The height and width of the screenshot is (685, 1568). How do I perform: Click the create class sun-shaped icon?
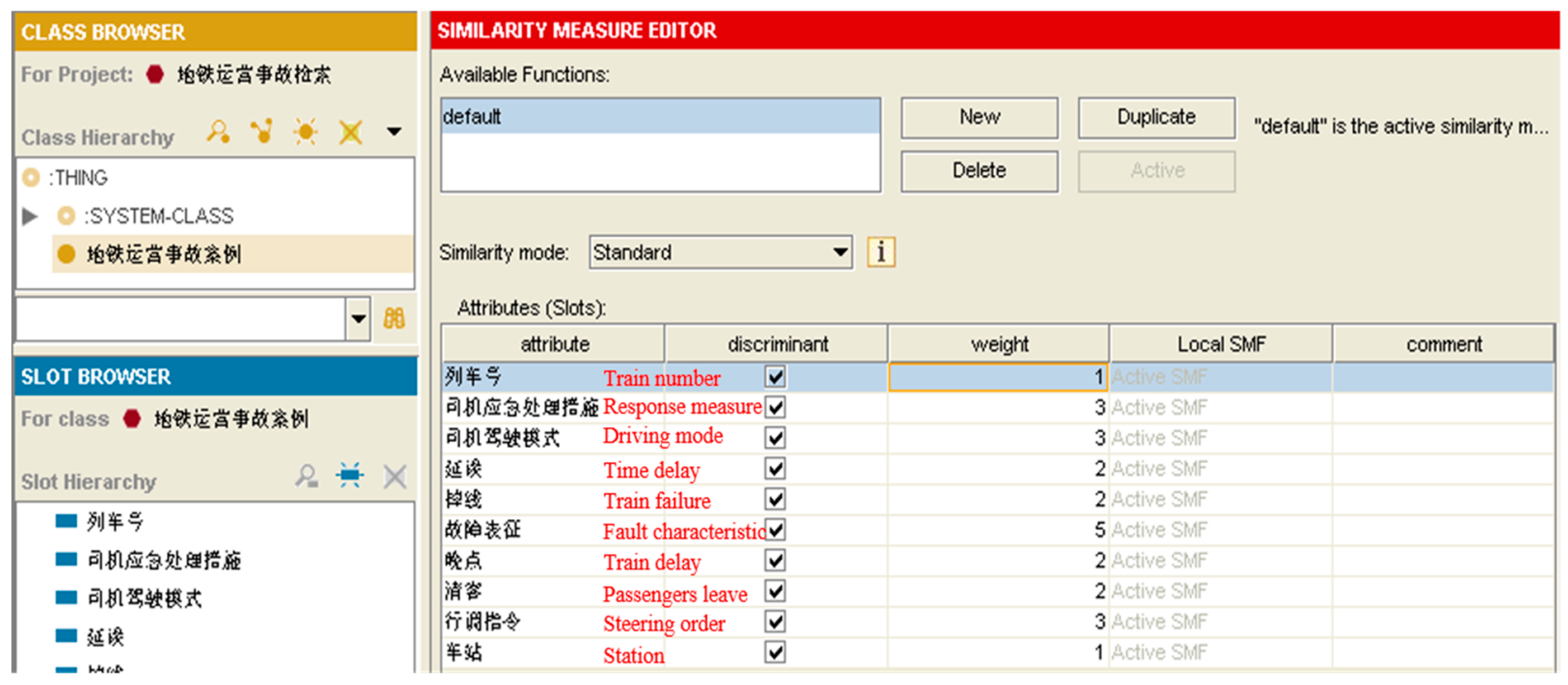(x=305, y=131)
